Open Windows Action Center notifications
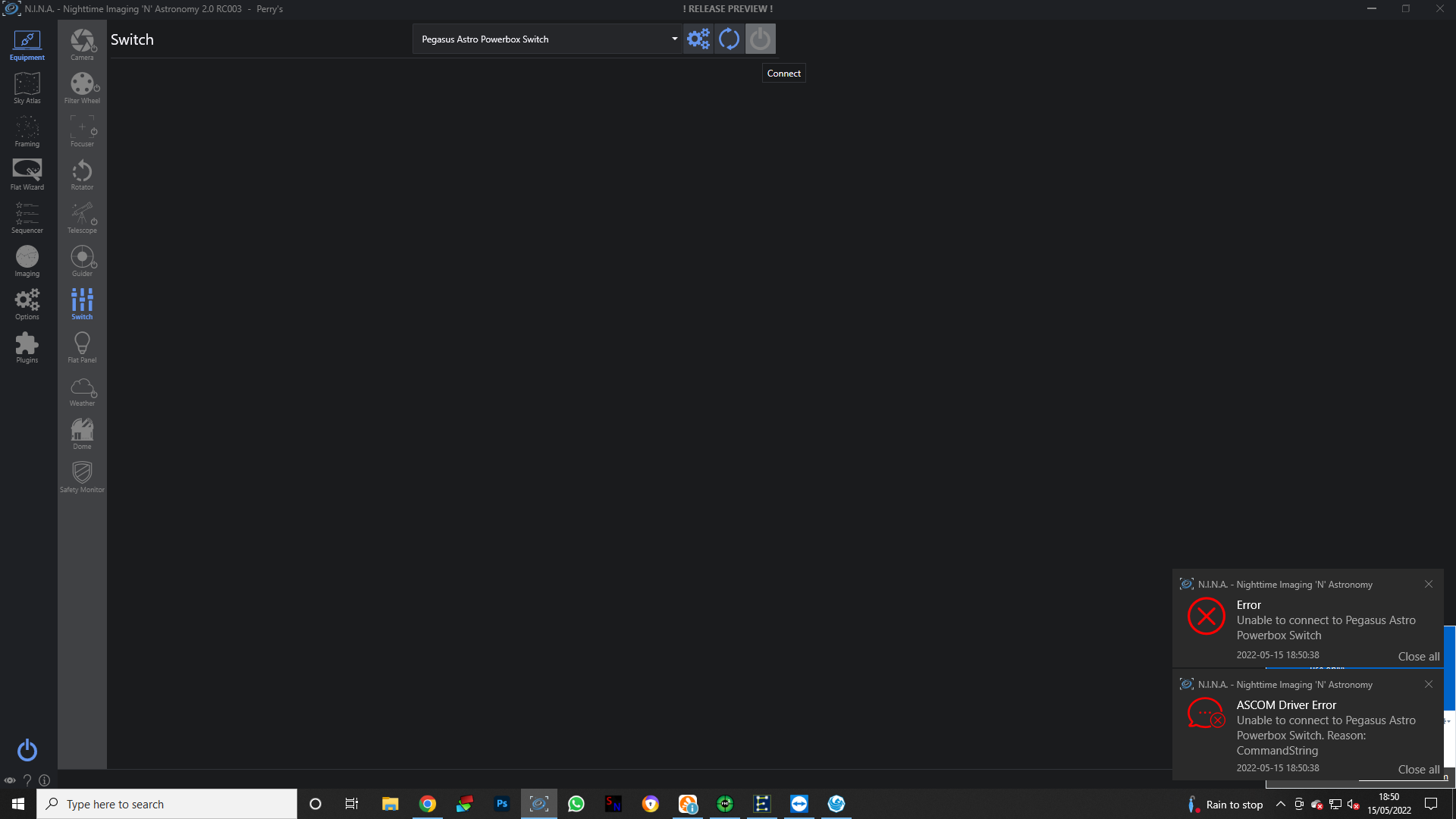 point(1431,804)
